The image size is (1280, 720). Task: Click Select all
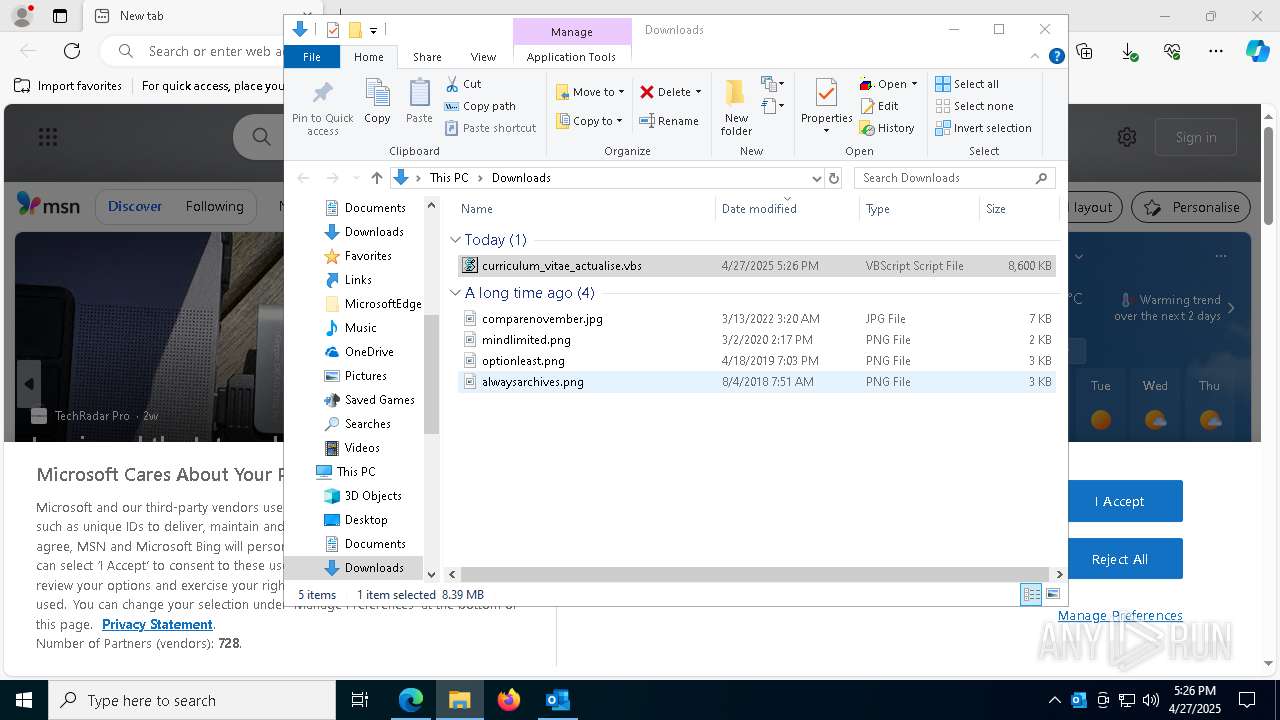point(967,84)
